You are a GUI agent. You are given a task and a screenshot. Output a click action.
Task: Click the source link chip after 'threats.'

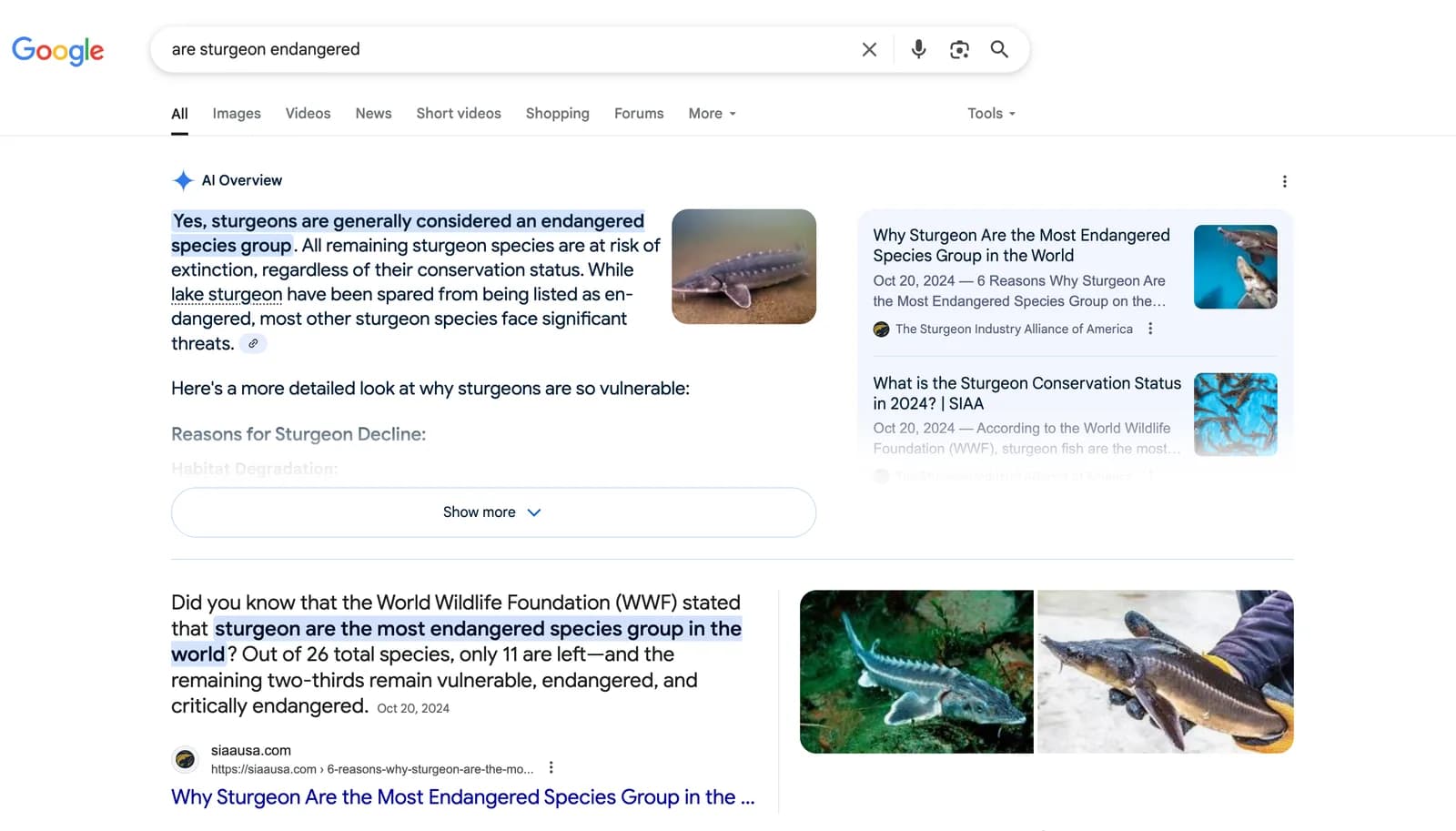pyautogui.click(x=254, y=343)
